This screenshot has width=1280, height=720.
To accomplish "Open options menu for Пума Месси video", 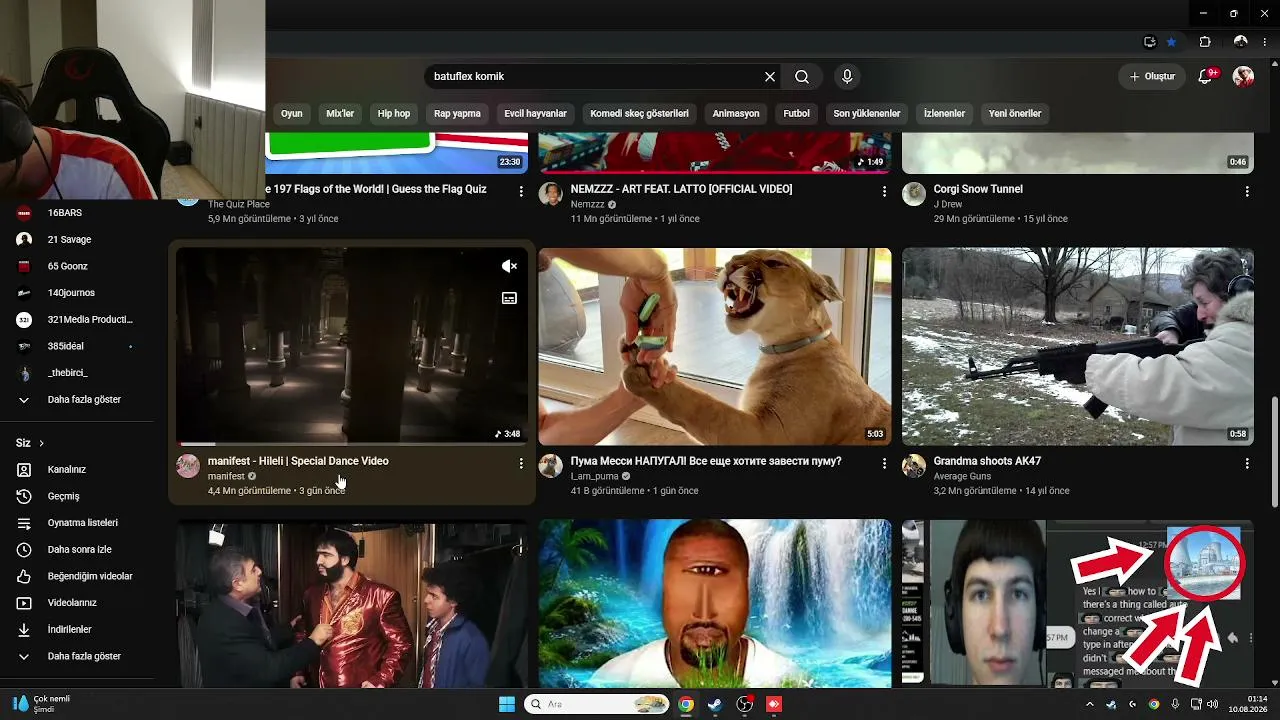I will [x=884, y=464].
